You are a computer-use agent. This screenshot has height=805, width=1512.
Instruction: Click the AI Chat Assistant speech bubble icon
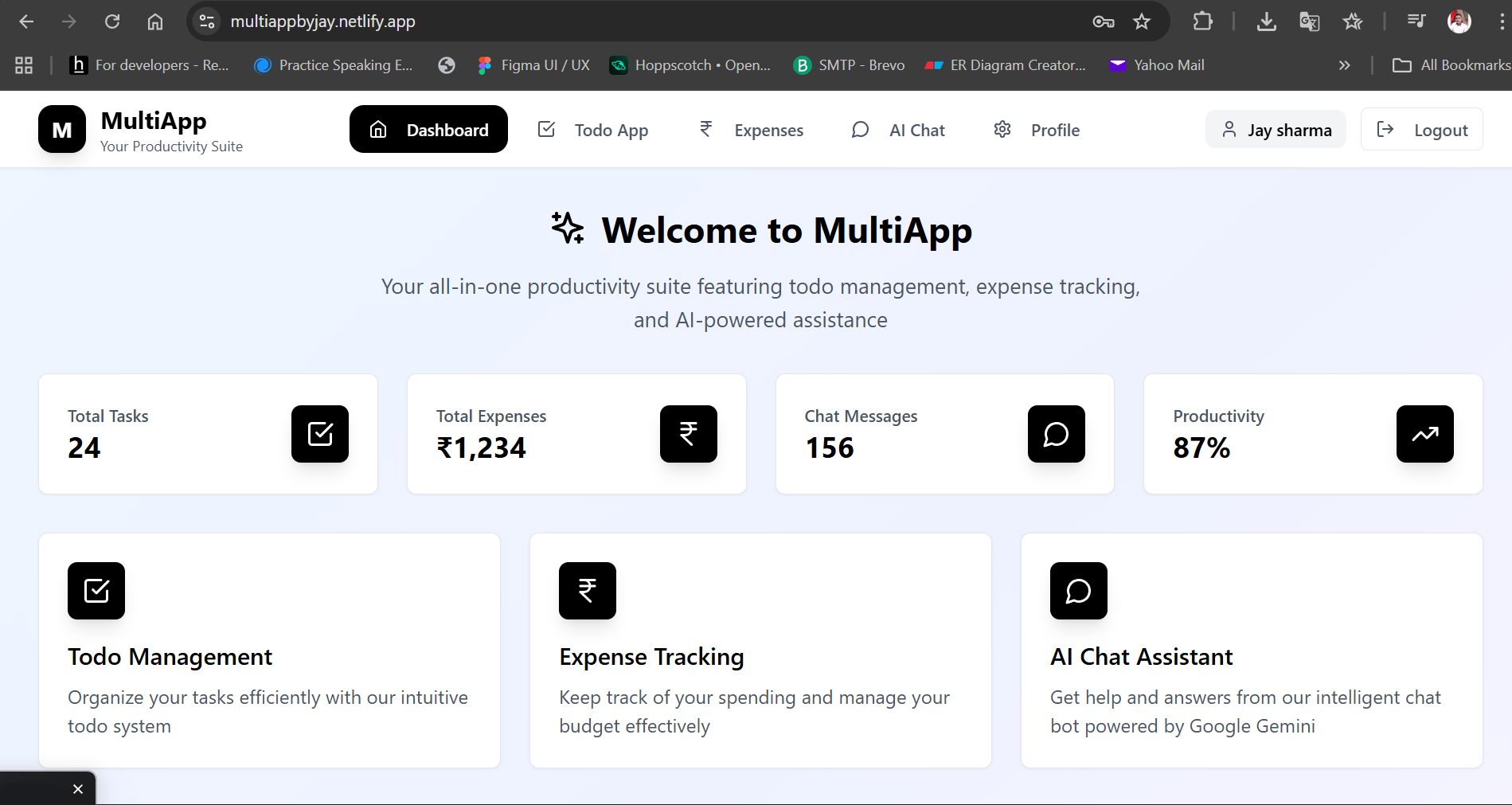pyautogui.click(x=1078, y=591)
